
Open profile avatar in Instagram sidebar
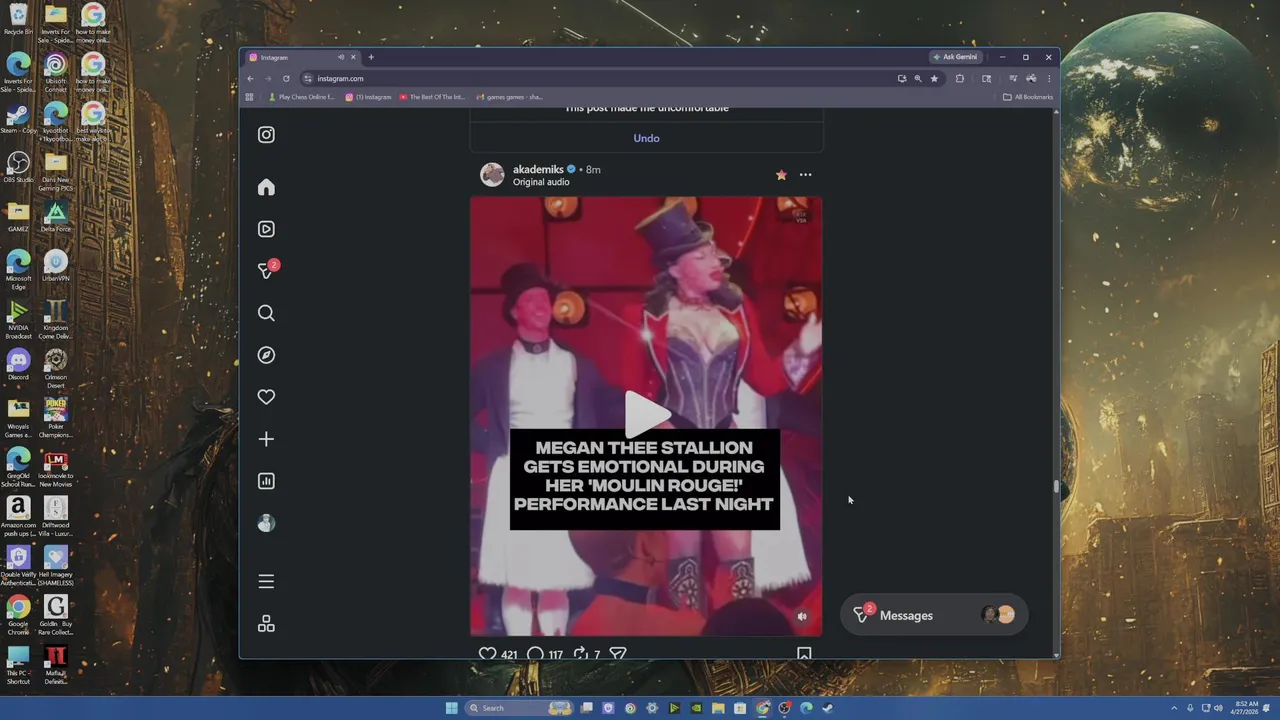pos(266,523)
